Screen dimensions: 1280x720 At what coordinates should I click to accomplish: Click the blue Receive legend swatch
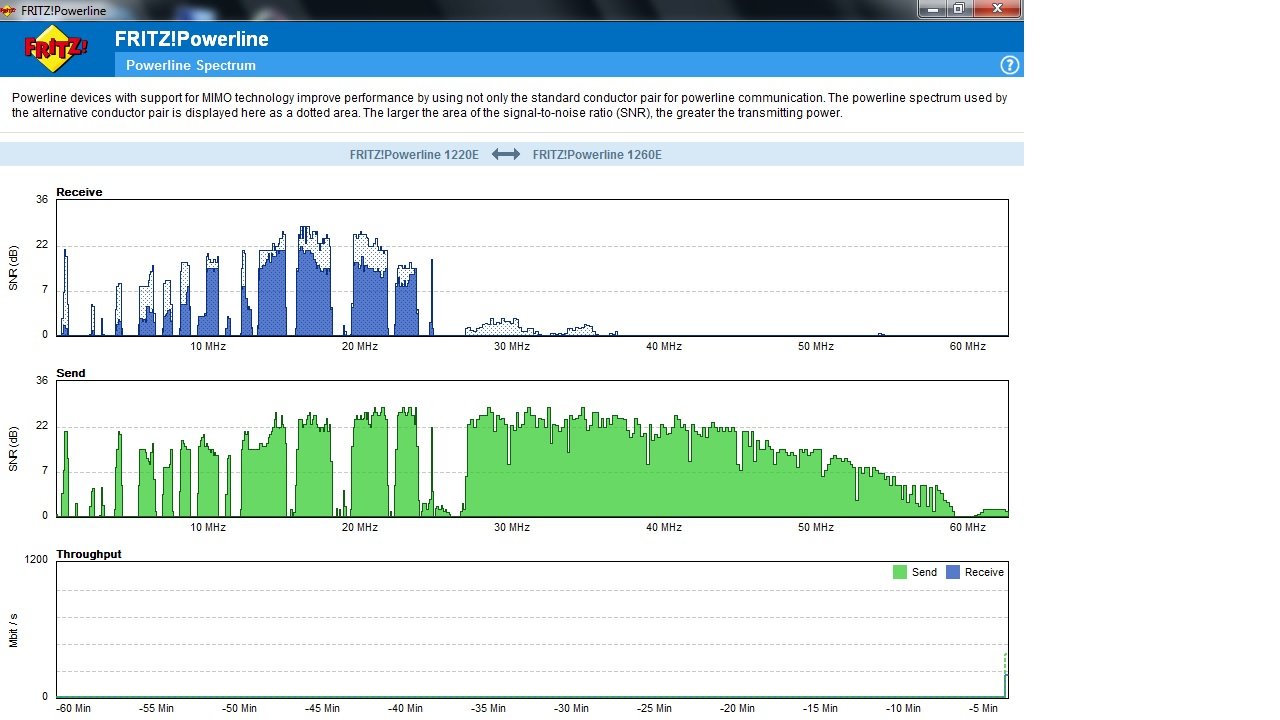click(953, 572)
